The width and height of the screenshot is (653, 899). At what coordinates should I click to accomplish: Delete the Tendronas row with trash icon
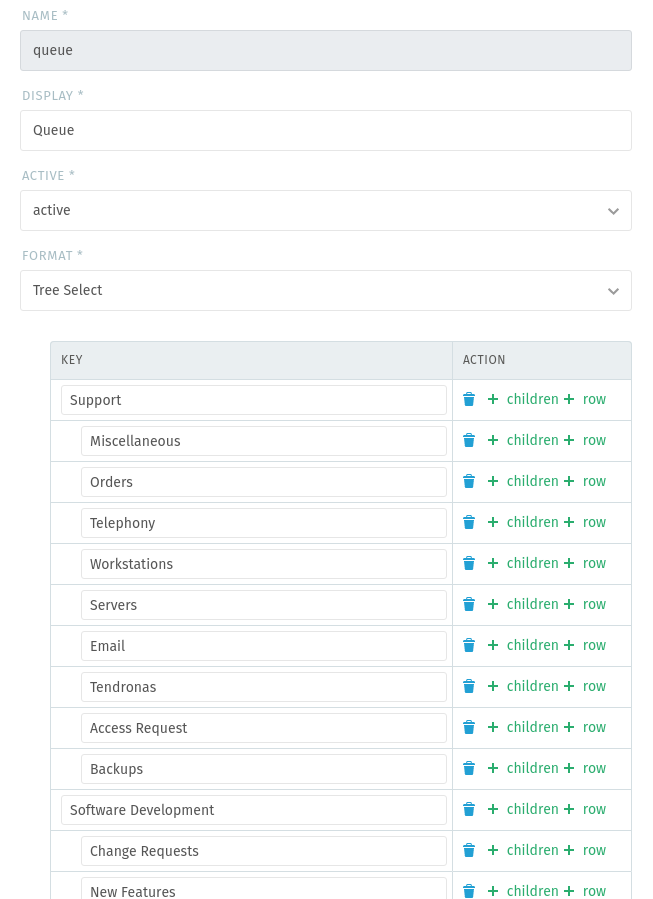[469, 686]
